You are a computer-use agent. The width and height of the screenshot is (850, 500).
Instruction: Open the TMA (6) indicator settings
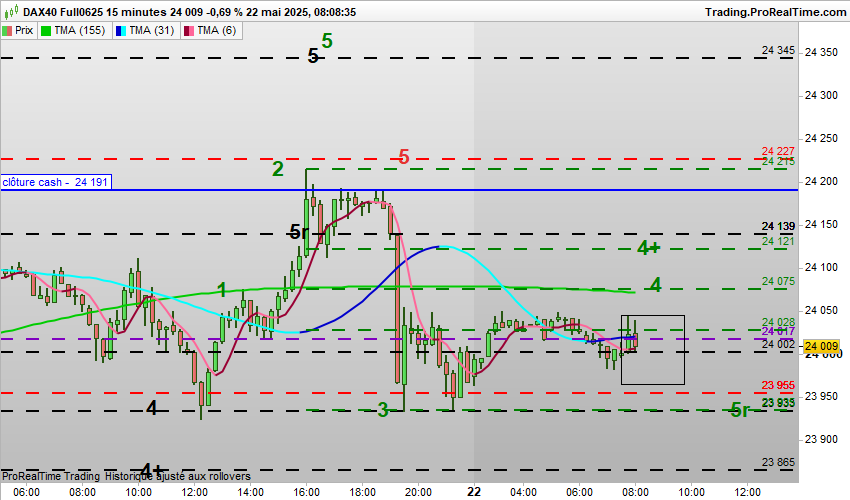point(211,31)
